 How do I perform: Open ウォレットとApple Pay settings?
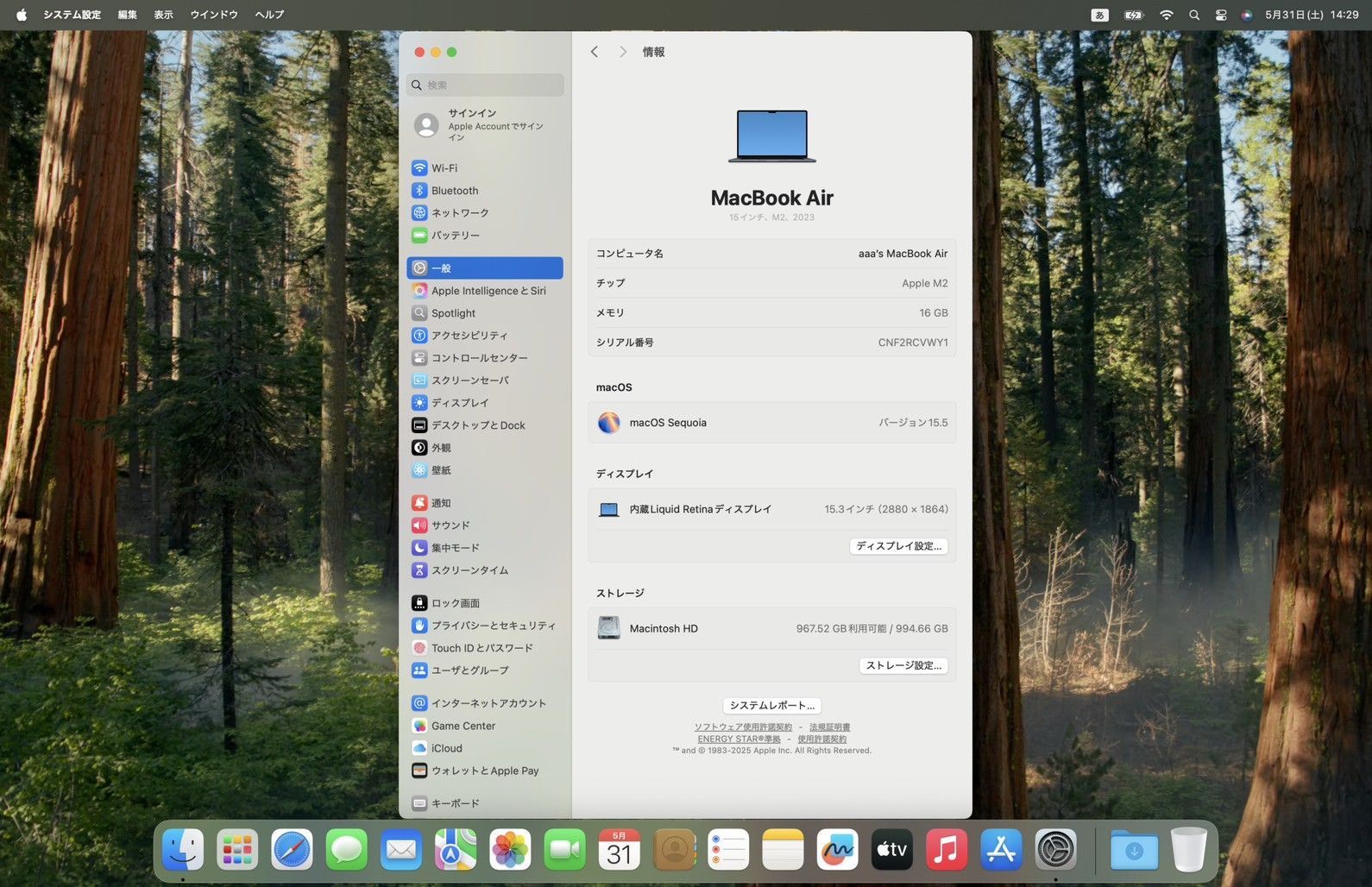484,771
